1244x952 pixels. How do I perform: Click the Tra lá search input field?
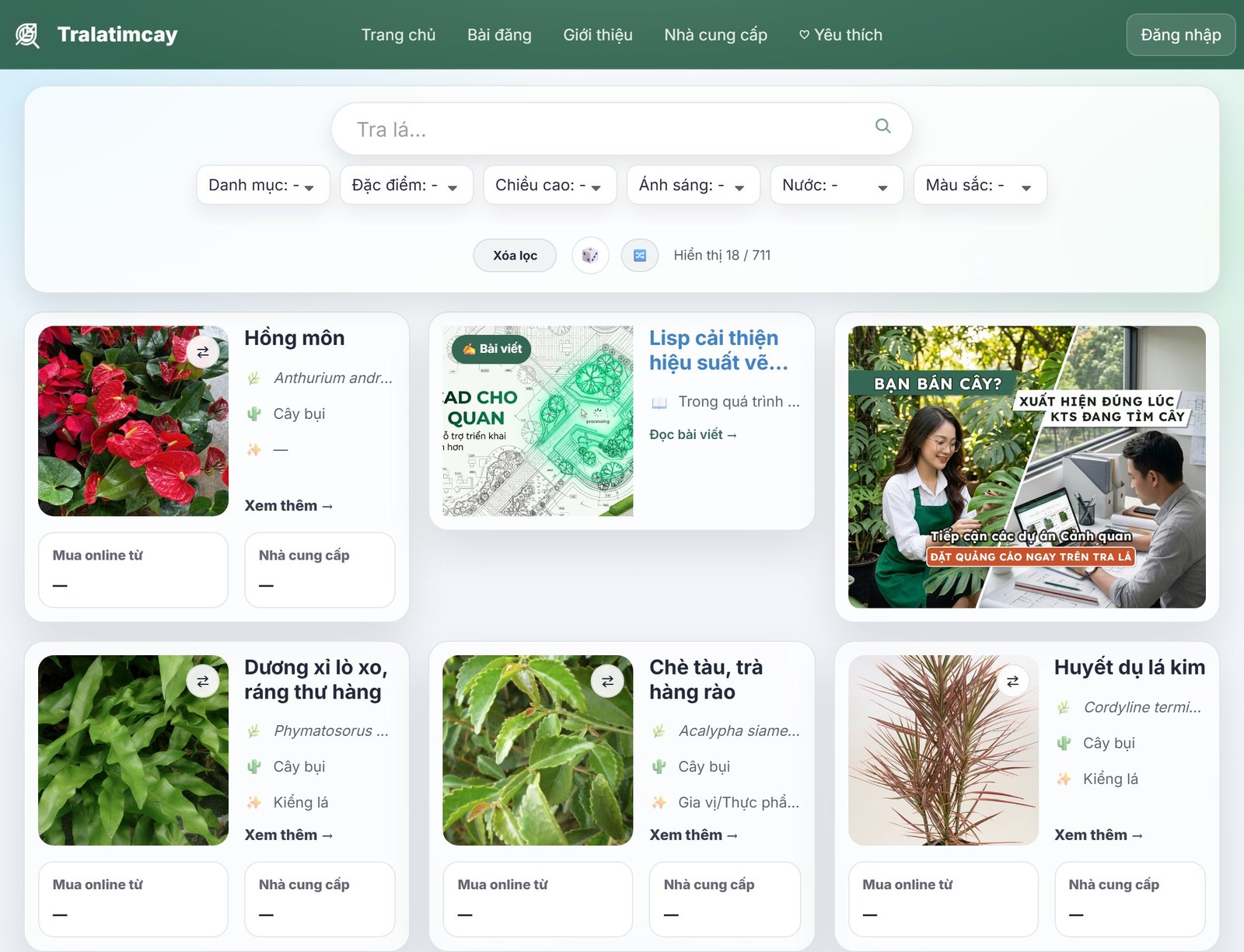click(621, 129)
